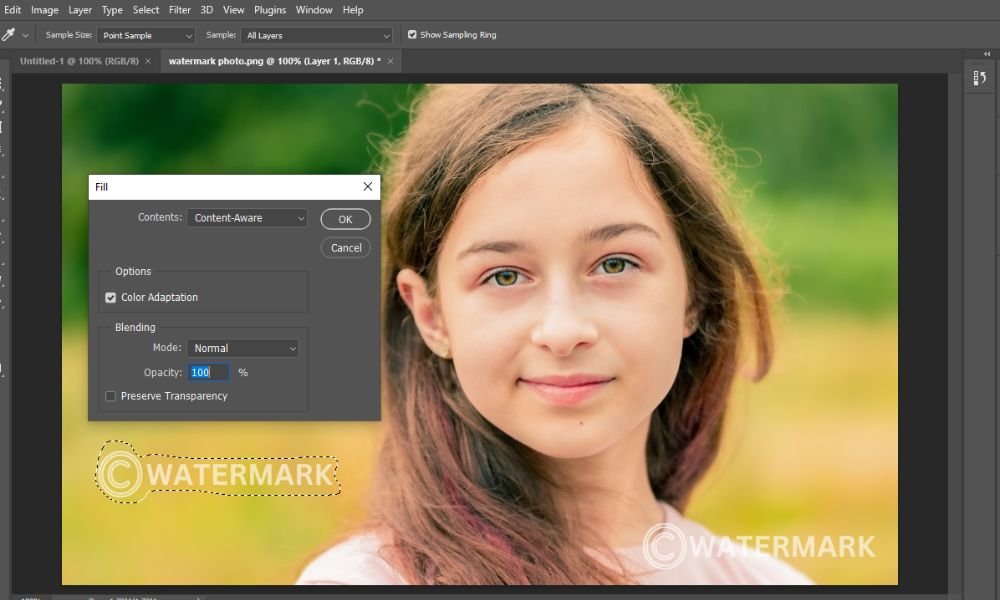Close the Untitled-1 document tab
The width and height of the screenshot is (1000, 600).
click(148, 61)
